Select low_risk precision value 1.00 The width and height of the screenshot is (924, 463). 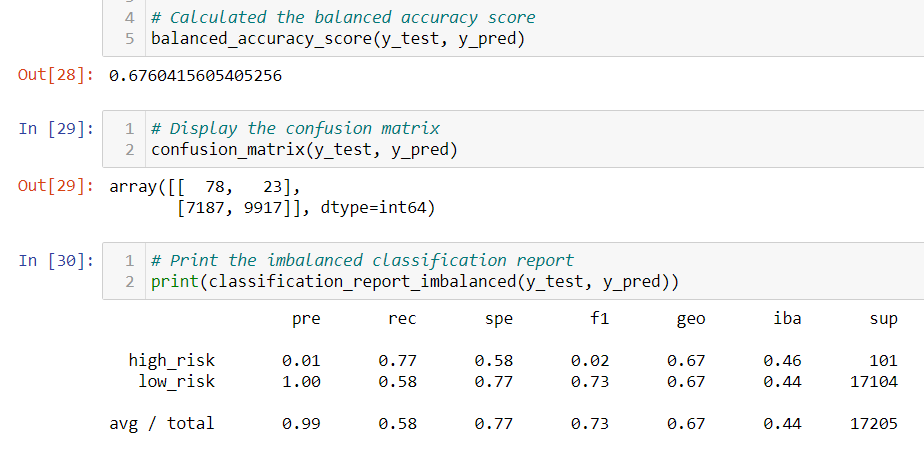point(301,382)
